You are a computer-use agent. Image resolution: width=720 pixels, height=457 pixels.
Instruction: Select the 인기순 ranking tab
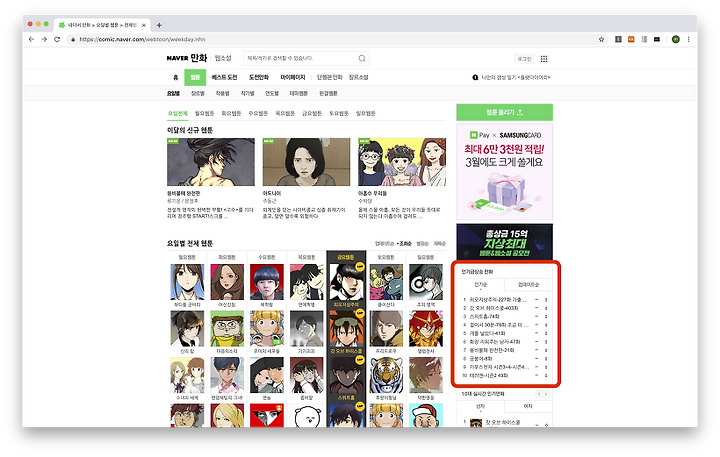point(480,285)
